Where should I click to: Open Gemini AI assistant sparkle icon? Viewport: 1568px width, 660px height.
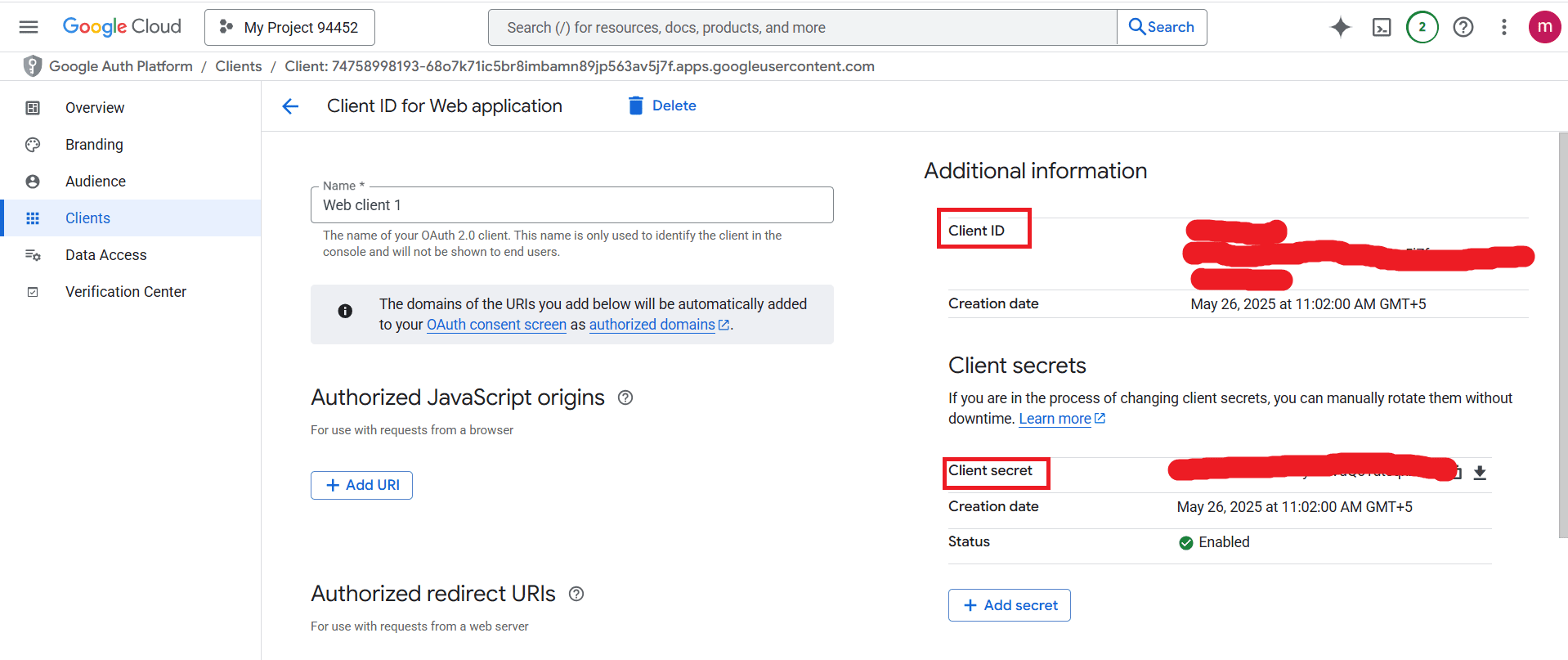1340,27
